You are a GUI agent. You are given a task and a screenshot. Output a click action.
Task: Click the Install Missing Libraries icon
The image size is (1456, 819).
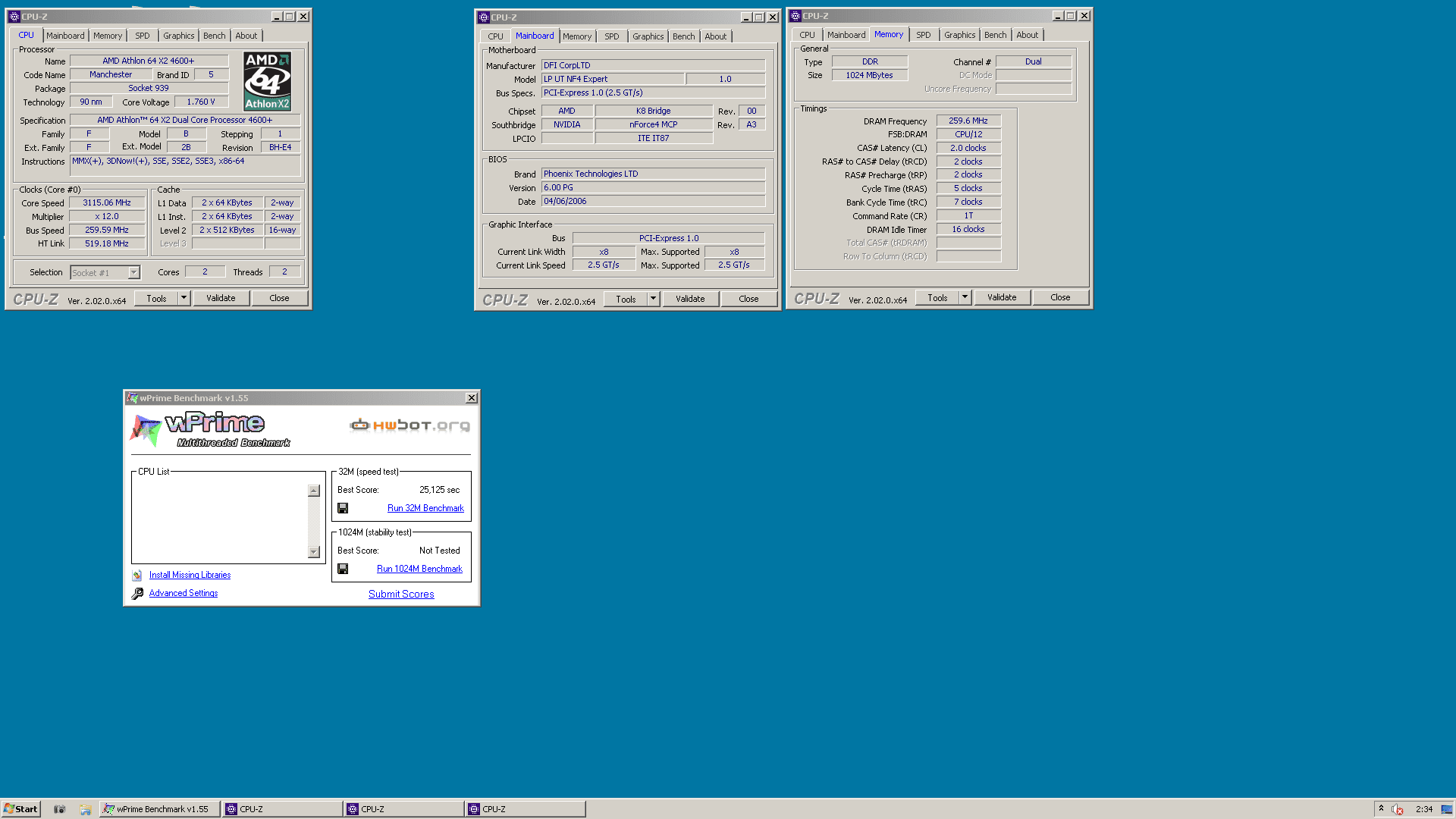coord(137,576)
